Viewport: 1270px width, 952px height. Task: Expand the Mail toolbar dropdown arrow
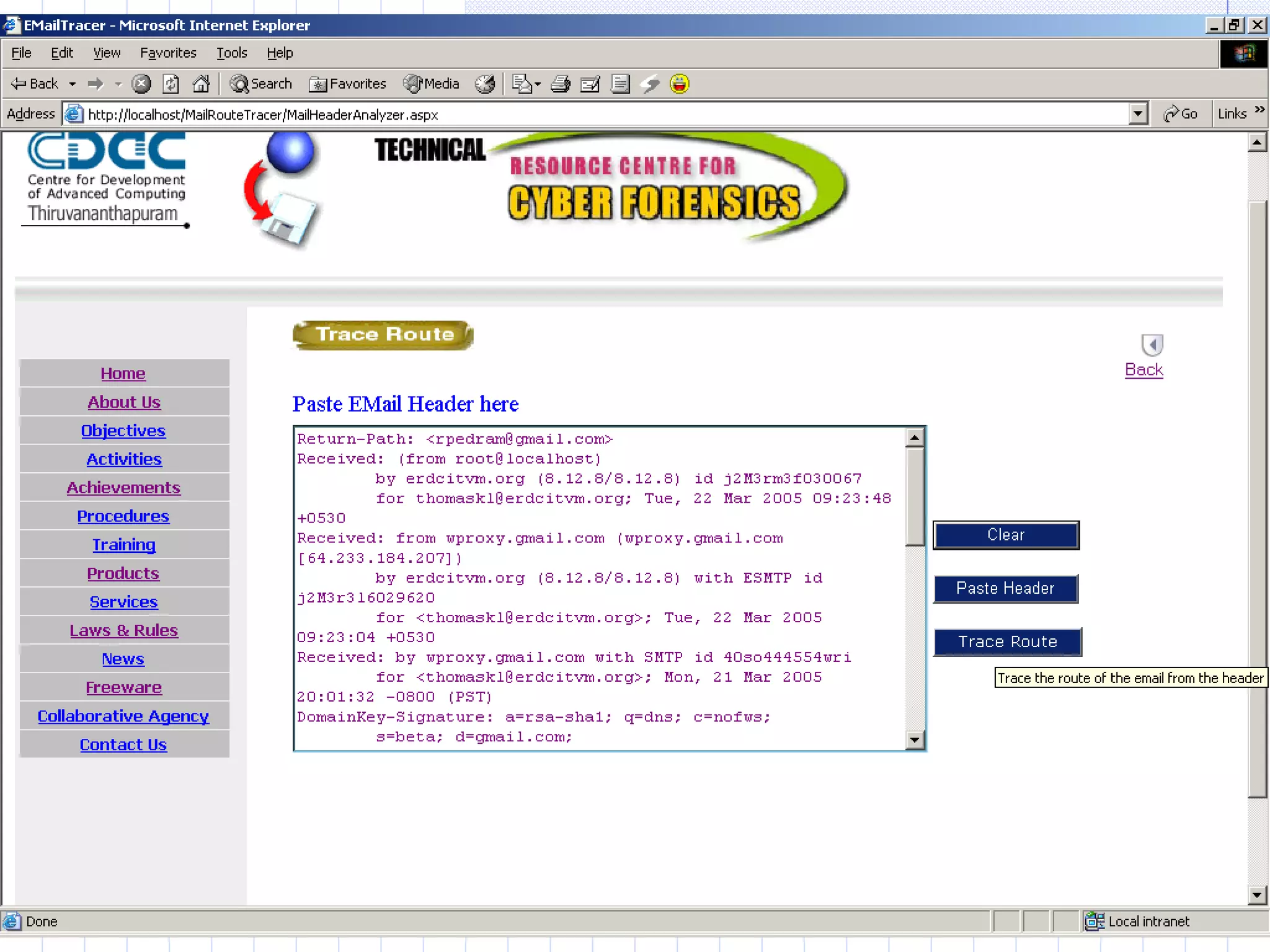(x=538, y=84)
